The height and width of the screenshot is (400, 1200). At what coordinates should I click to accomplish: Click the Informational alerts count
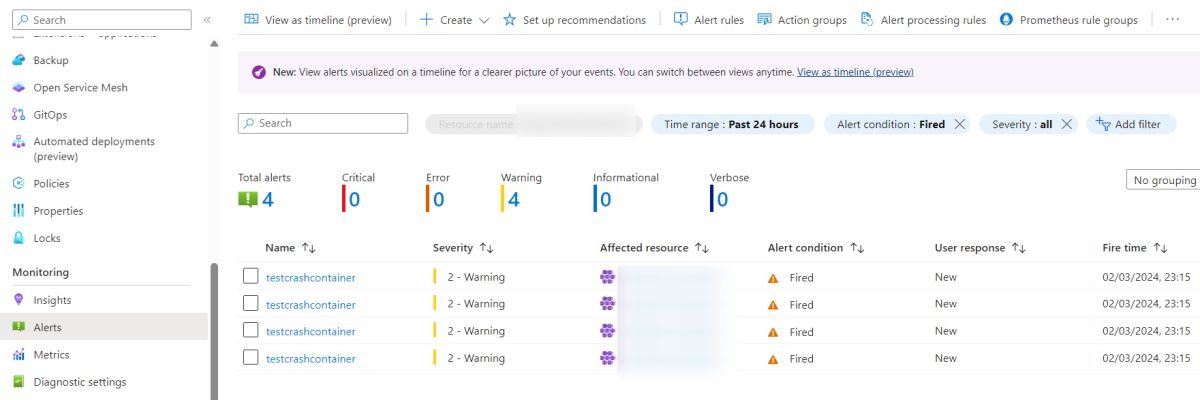point(605,199)
